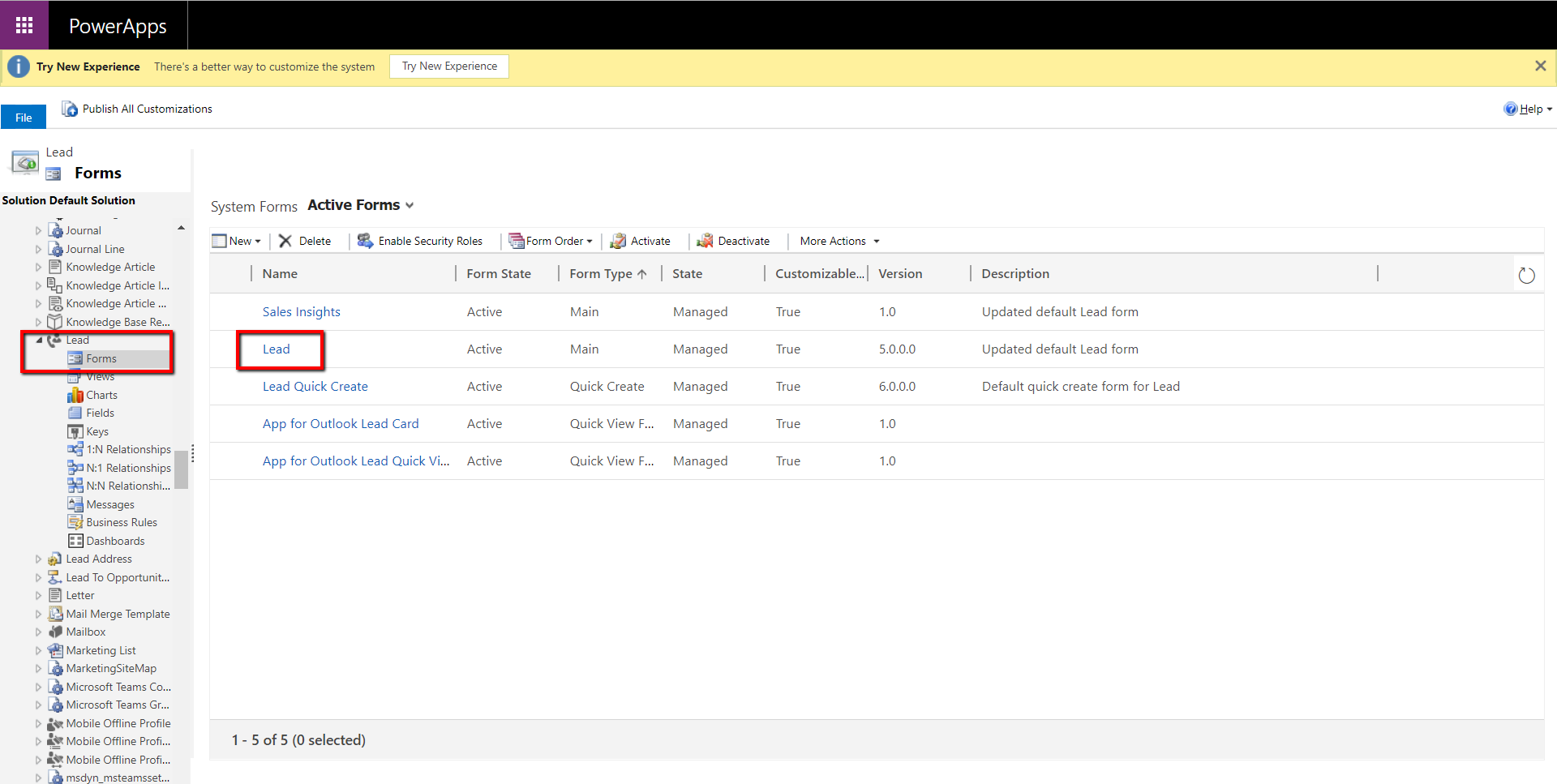Image resolution: width=1557 pixels, height=784 pixels.
Task: Open the Lead main form link
Action: click(276, 349)
